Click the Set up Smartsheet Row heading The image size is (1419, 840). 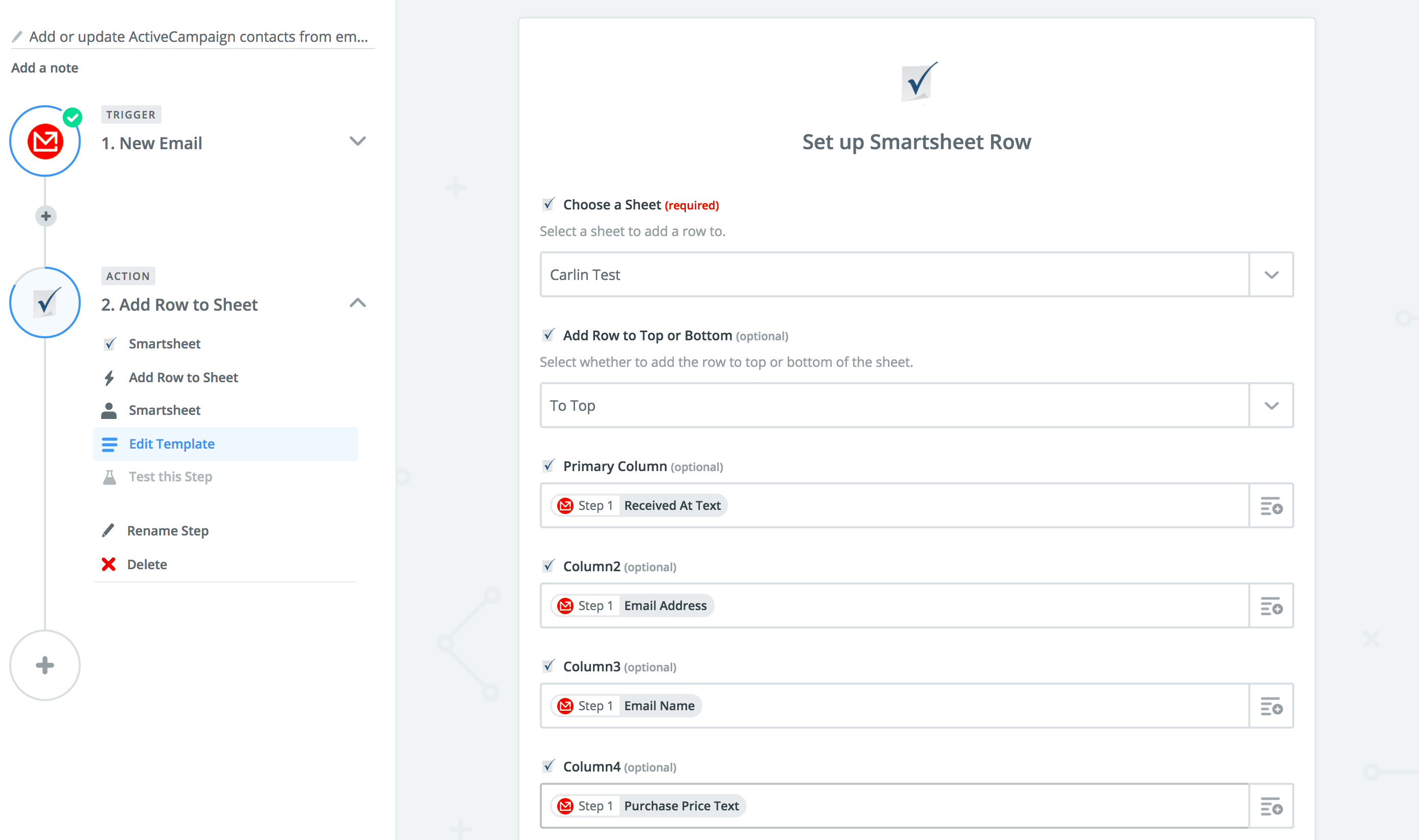point(916,142)
